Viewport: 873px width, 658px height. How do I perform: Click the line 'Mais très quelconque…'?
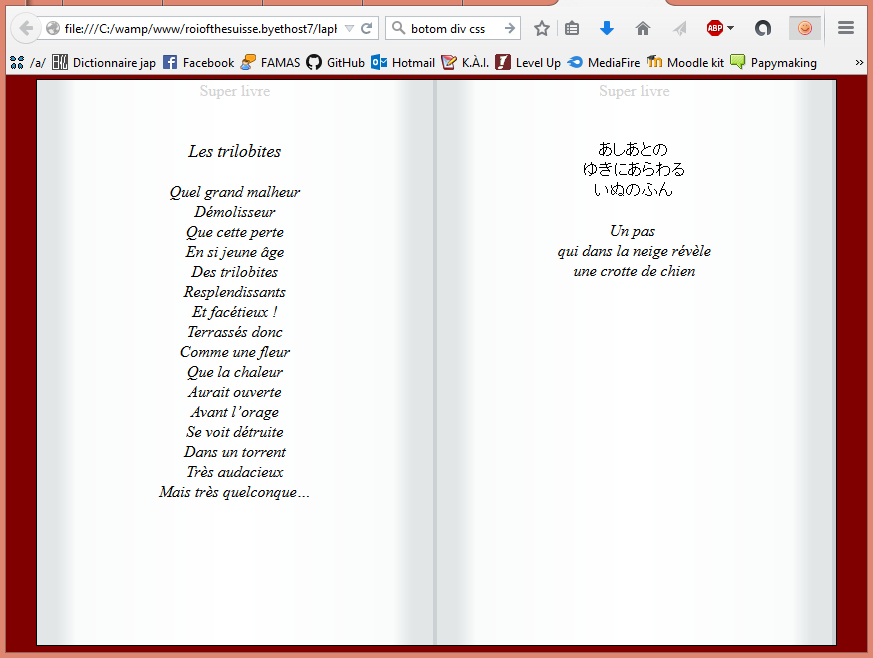pos(234,493)
